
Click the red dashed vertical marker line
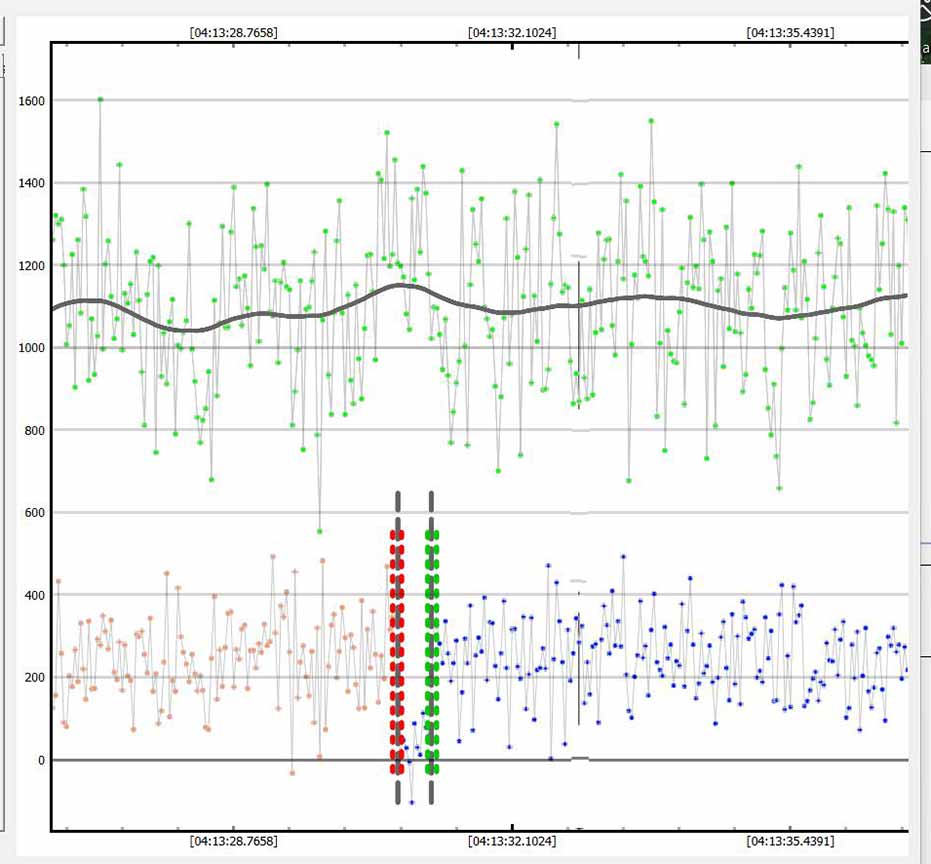(397, 650)
